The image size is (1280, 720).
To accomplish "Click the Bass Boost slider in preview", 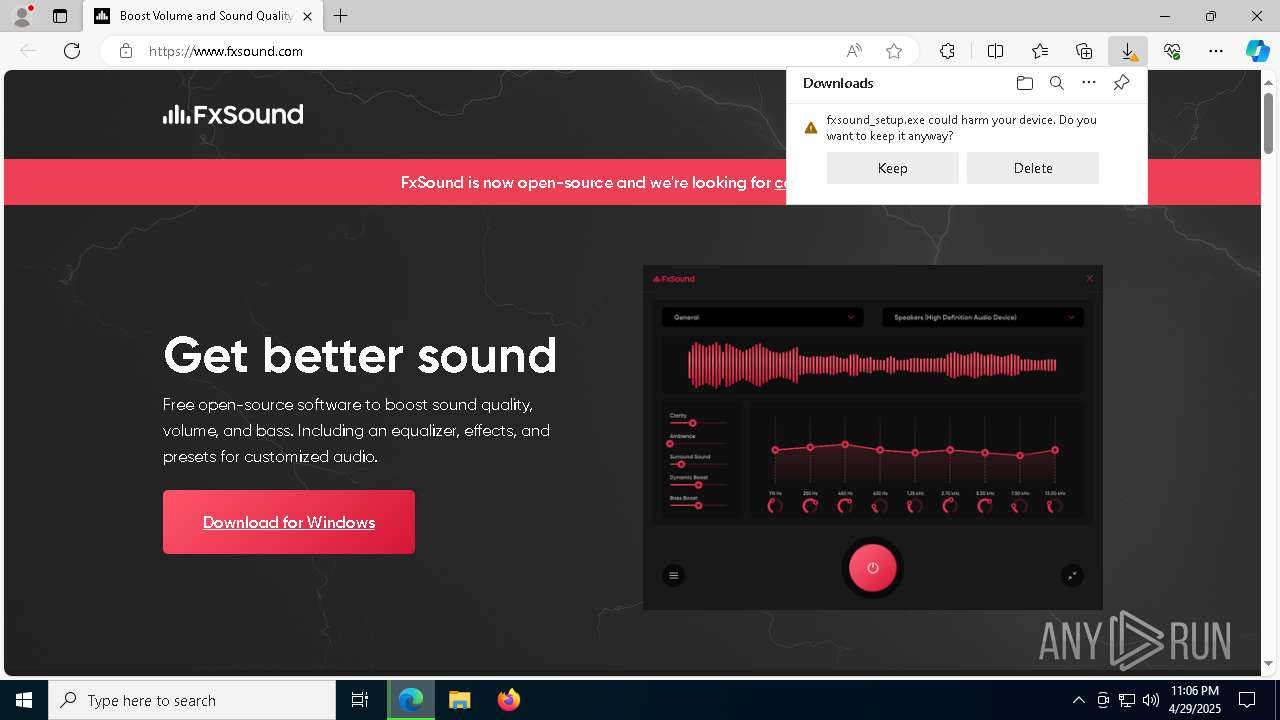I will 697,506.
